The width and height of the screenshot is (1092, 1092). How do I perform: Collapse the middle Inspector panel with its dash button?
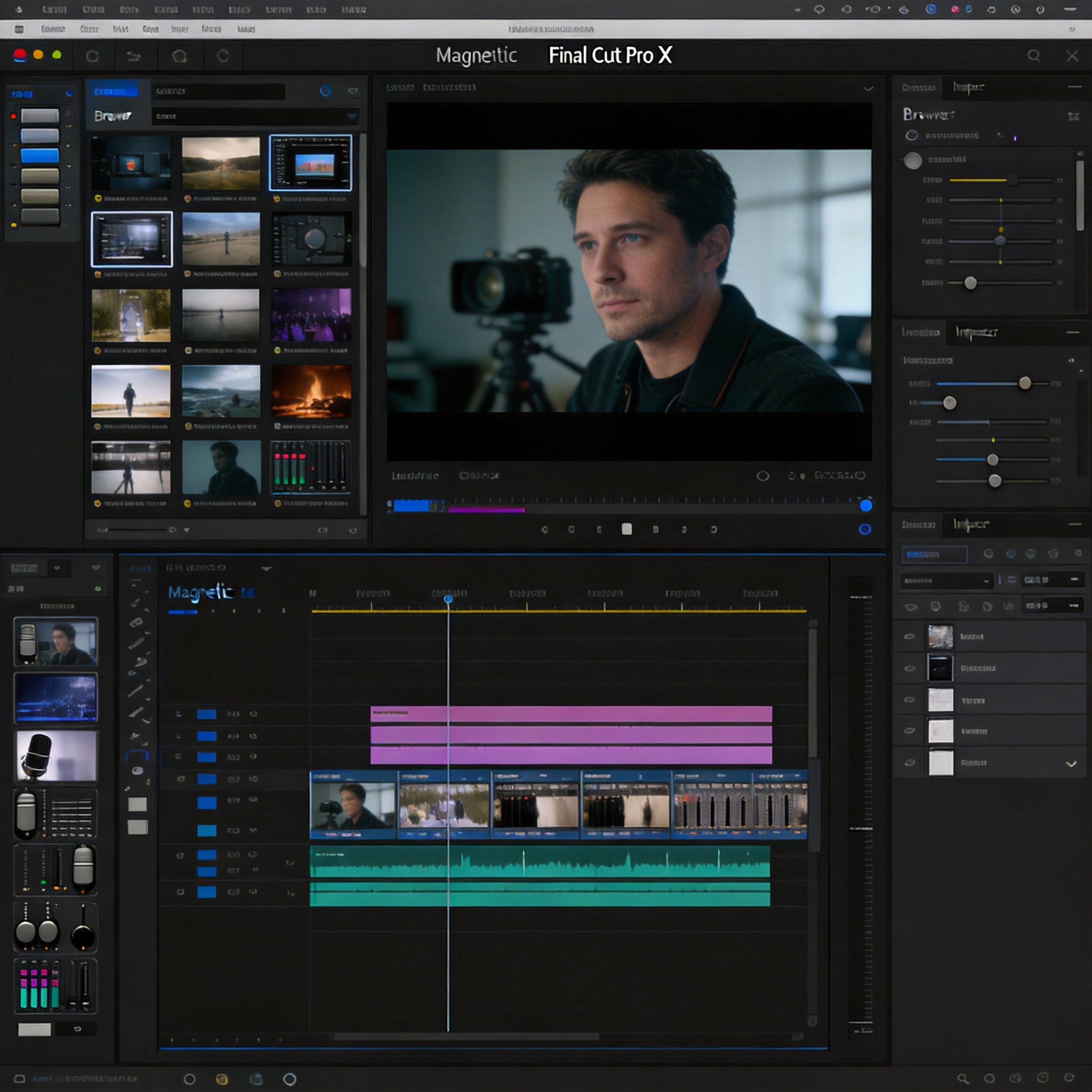point(1073,332)
